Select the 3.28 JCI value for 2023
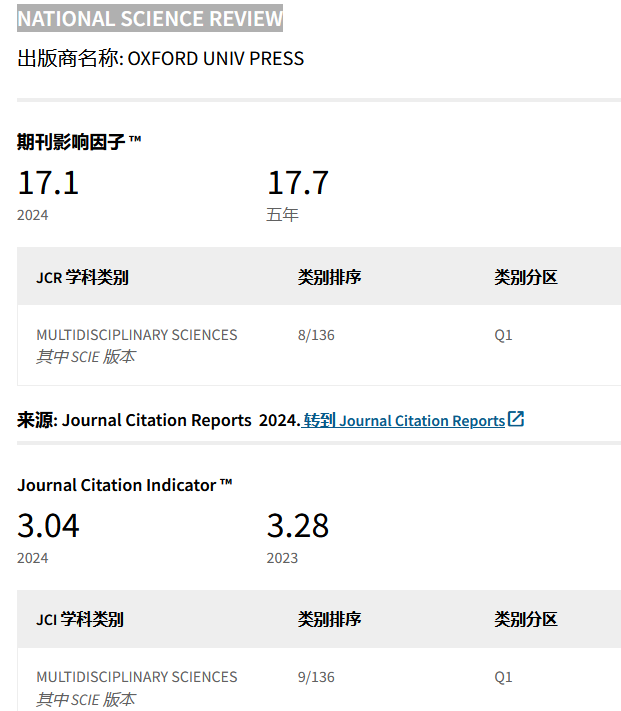The height and width of the screenshot is (711, 621). [x=297, y=526]
